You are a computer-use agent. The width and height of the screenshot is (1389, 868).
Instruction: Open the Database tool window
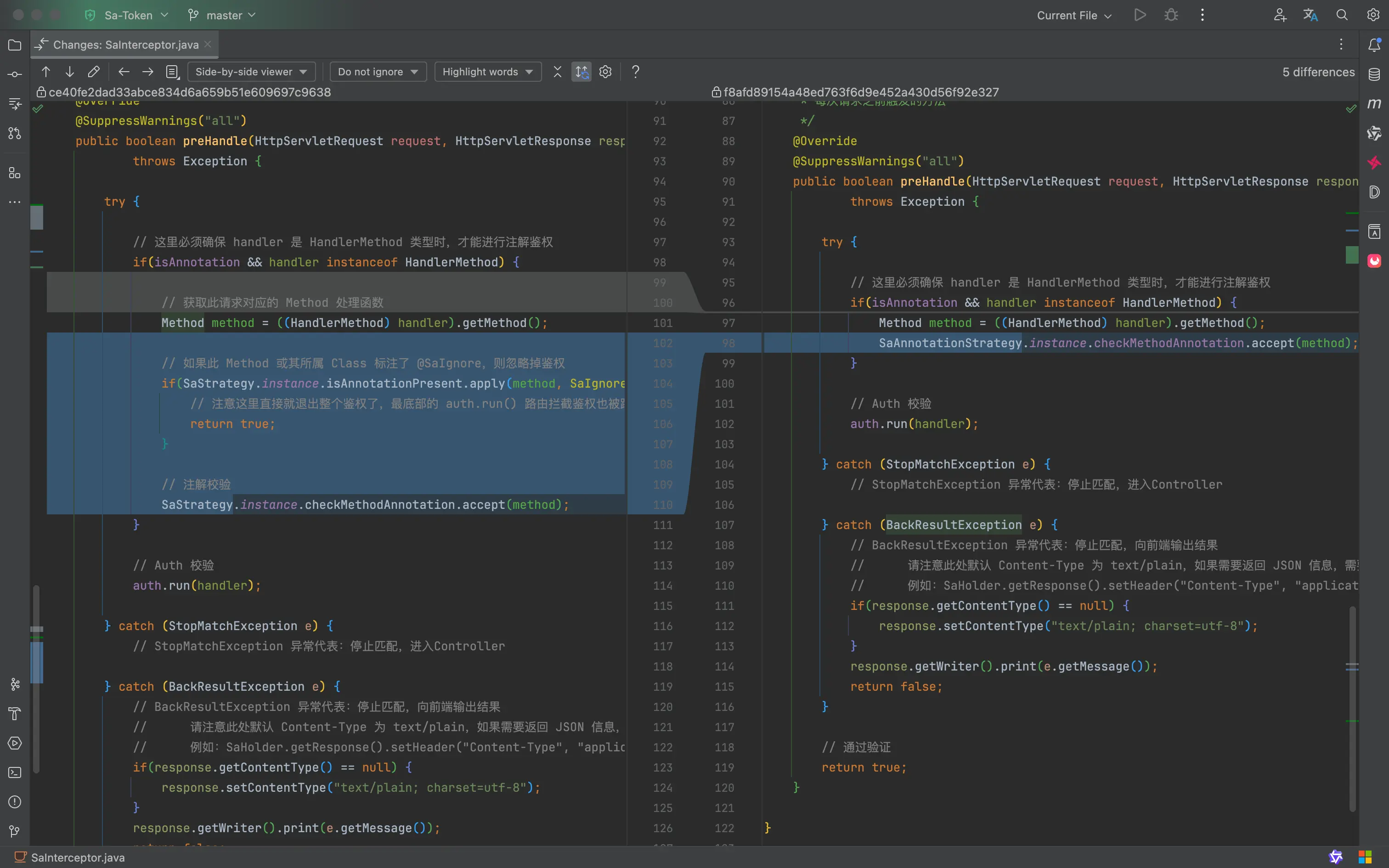coord(1374,74)
